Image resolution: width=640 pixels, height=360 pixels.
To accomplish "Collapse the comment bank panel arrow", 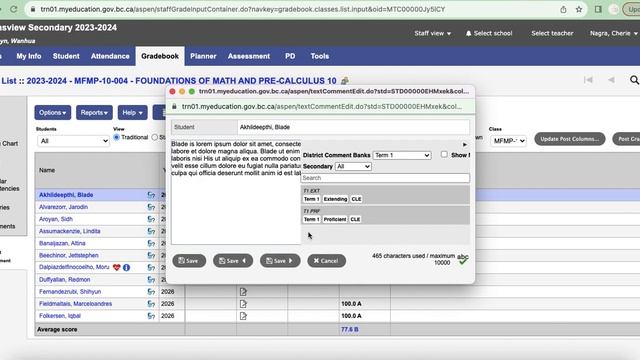I will point(464,145).
